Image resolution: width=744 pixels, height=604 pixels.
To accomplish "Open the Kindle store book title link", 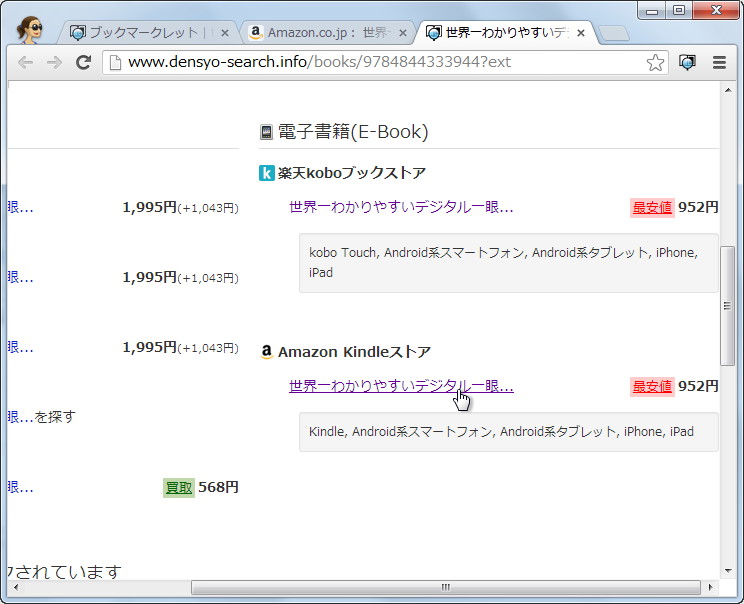I will click(x=401, y=386).
